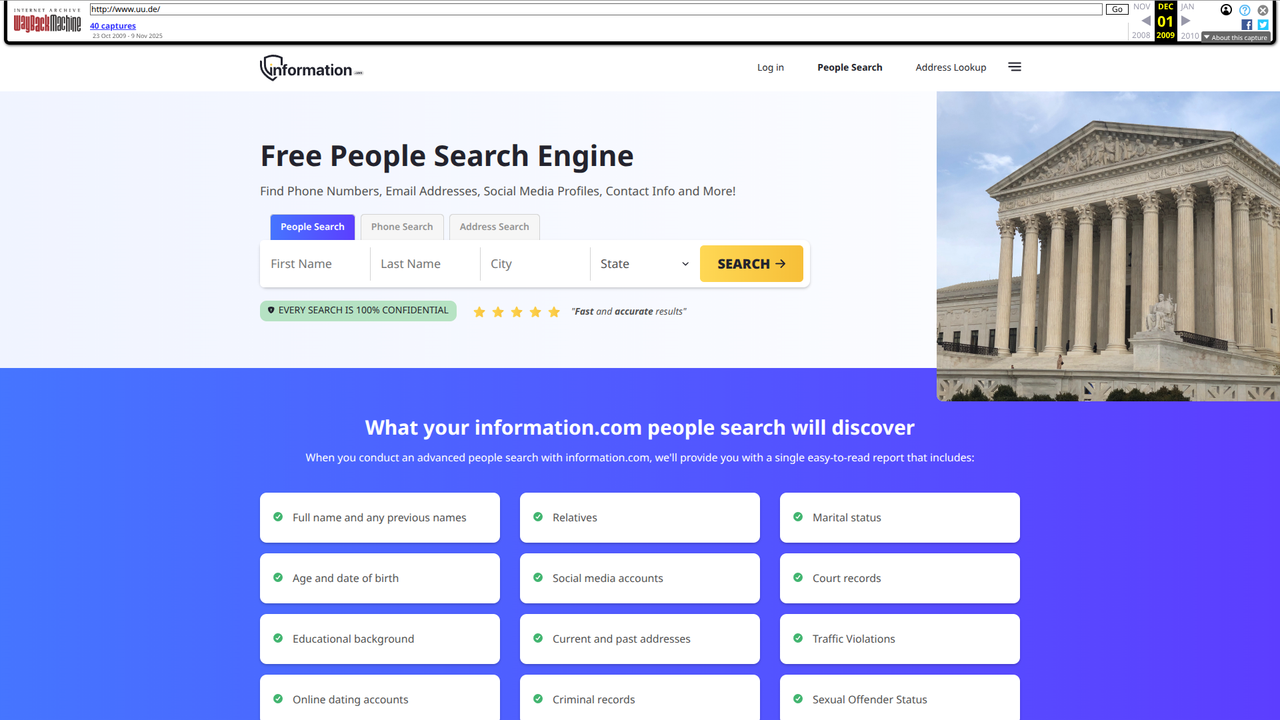
Task: Click the Wayback Go button
Action: click(1117, 9)
